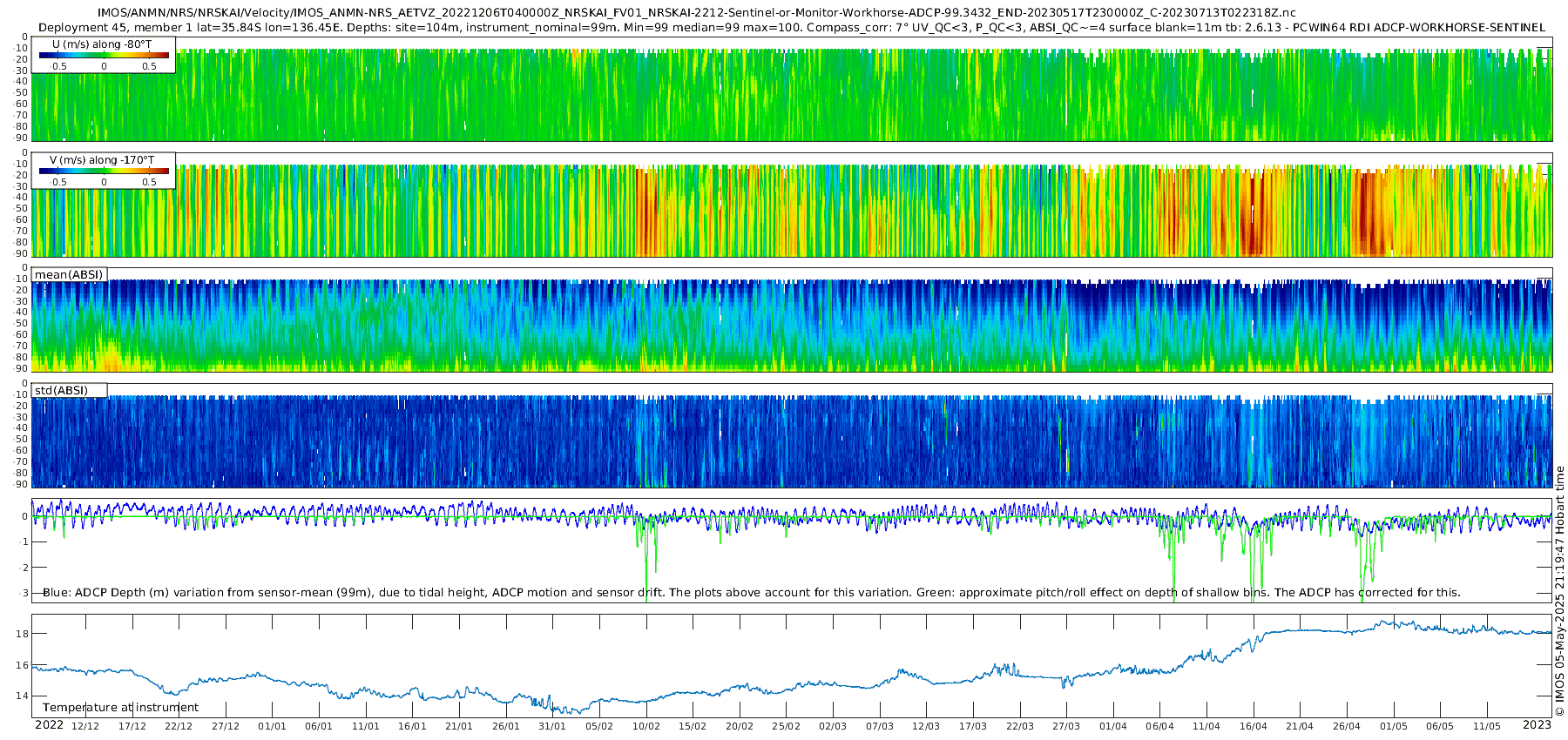Click the 11/05 date tick label

pos(1487,726)
